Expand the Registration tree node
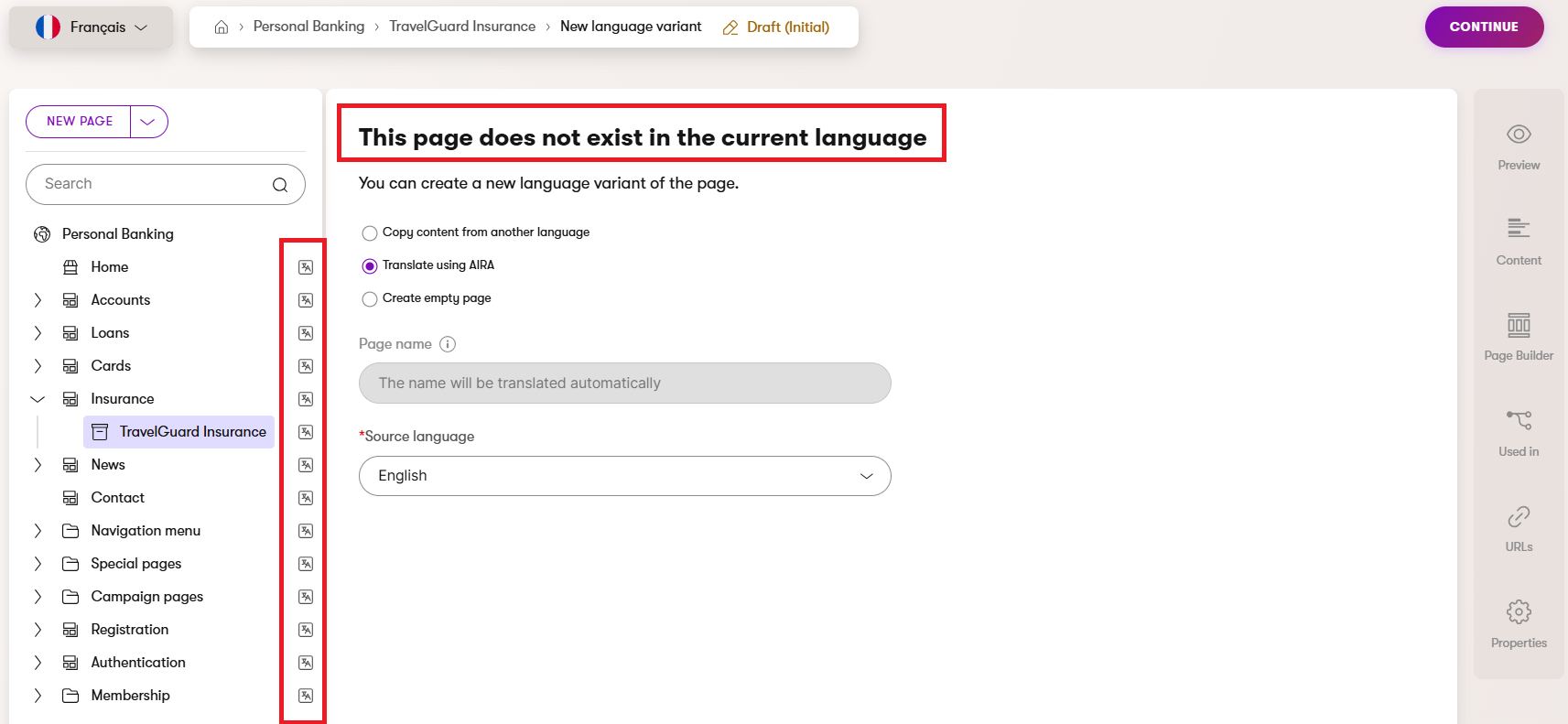The height and width of the screenshot is (724, 1568). coord(38,630)
